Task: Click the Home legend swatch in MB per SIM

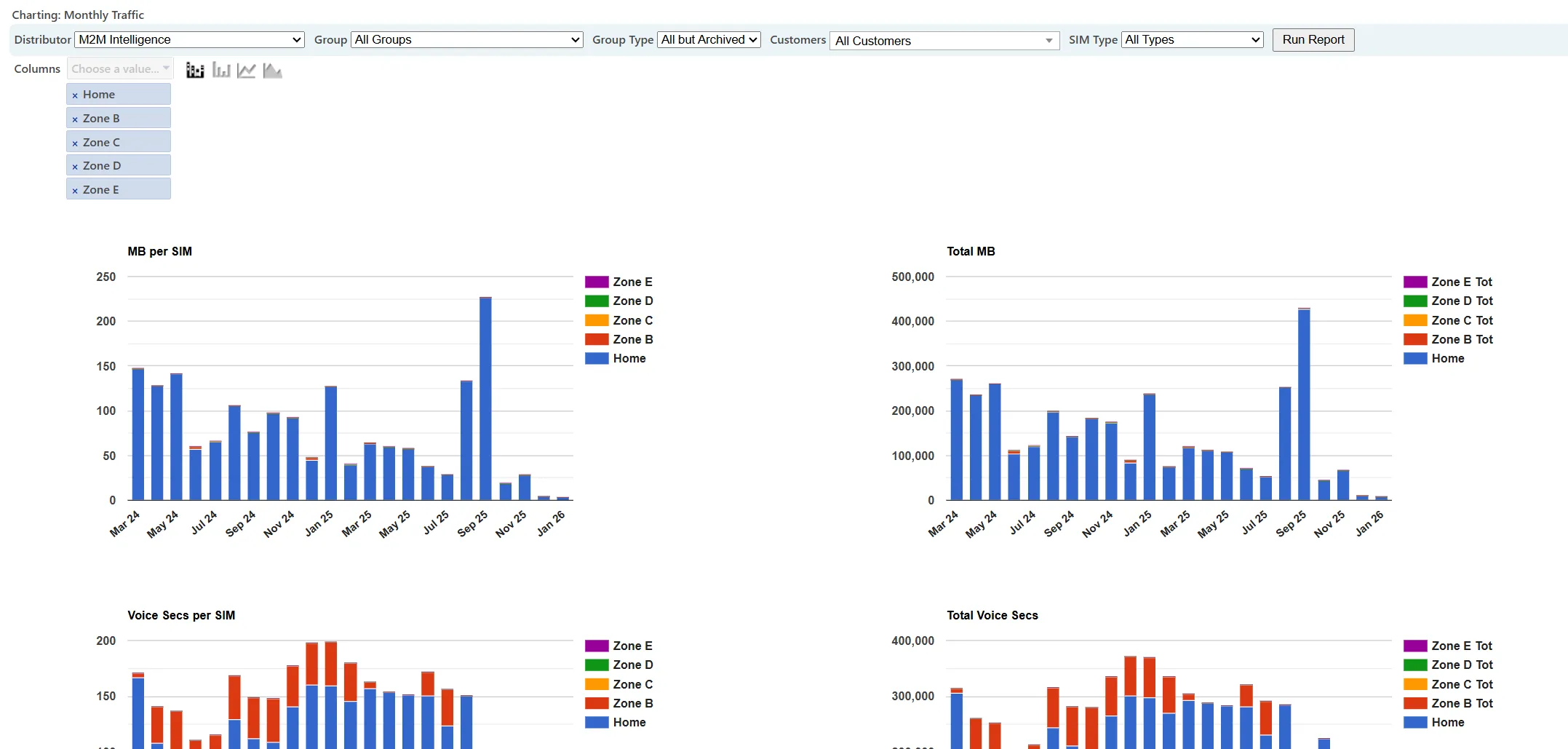Action: pyautogui.click(x=597, y=358)
